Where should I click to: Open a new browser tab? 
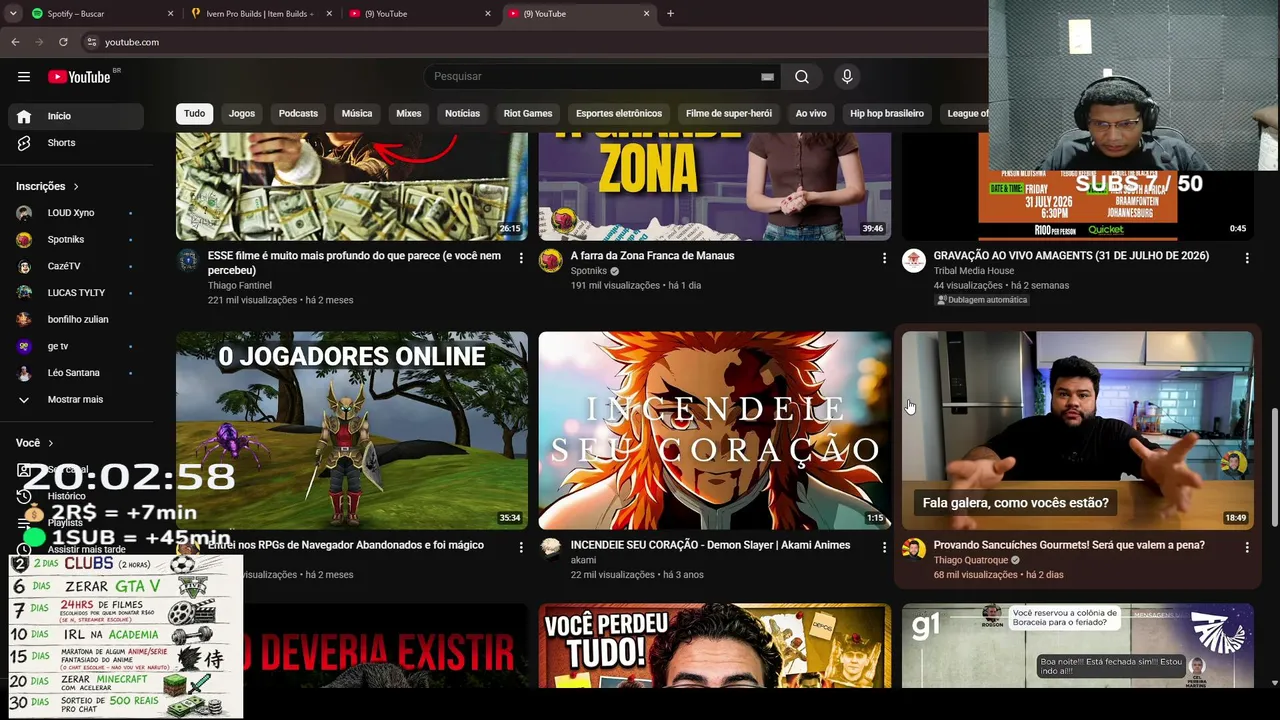pyautogui.click(x=670, y=14)
